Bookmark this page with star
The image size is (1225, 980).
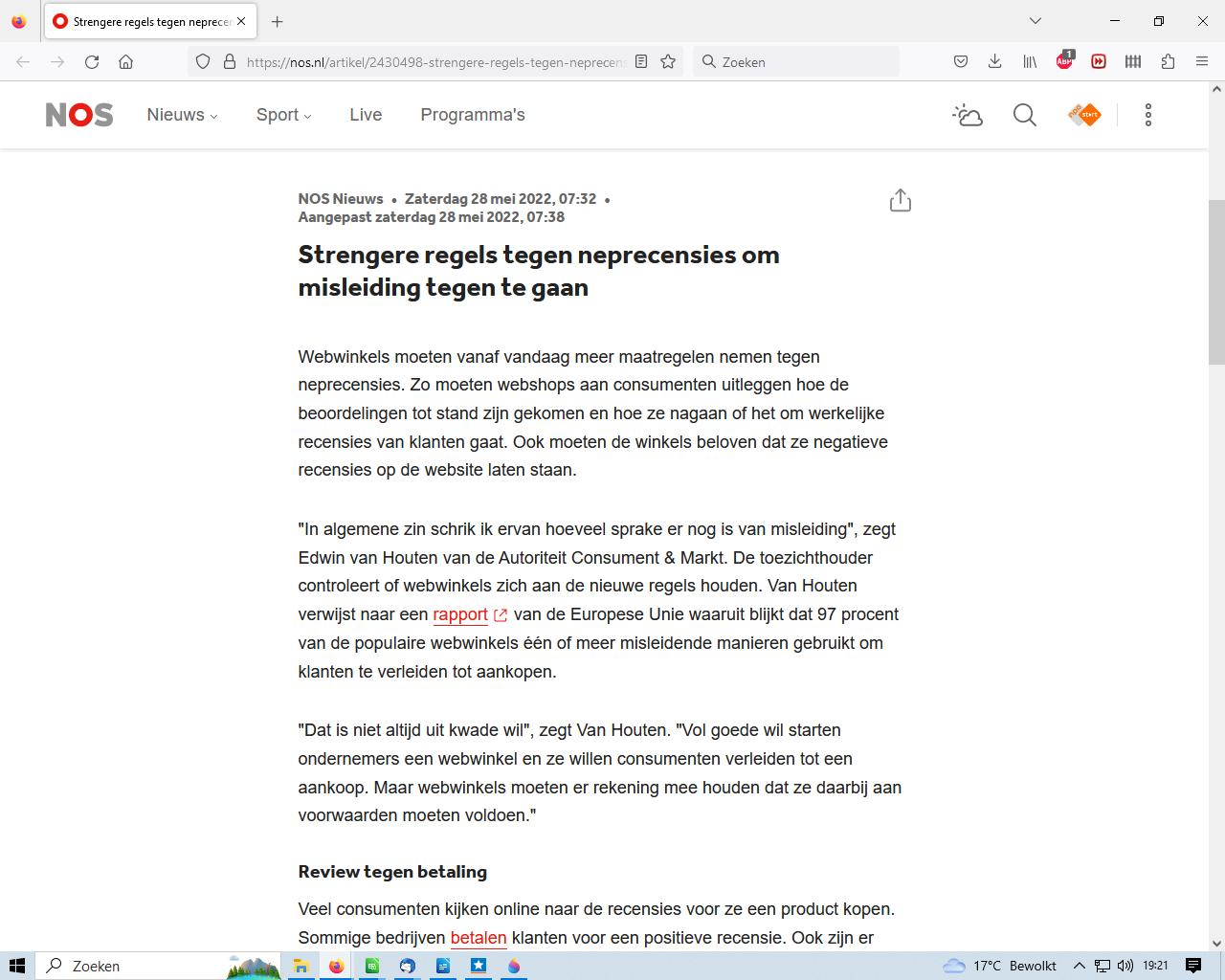pos(668,61)
